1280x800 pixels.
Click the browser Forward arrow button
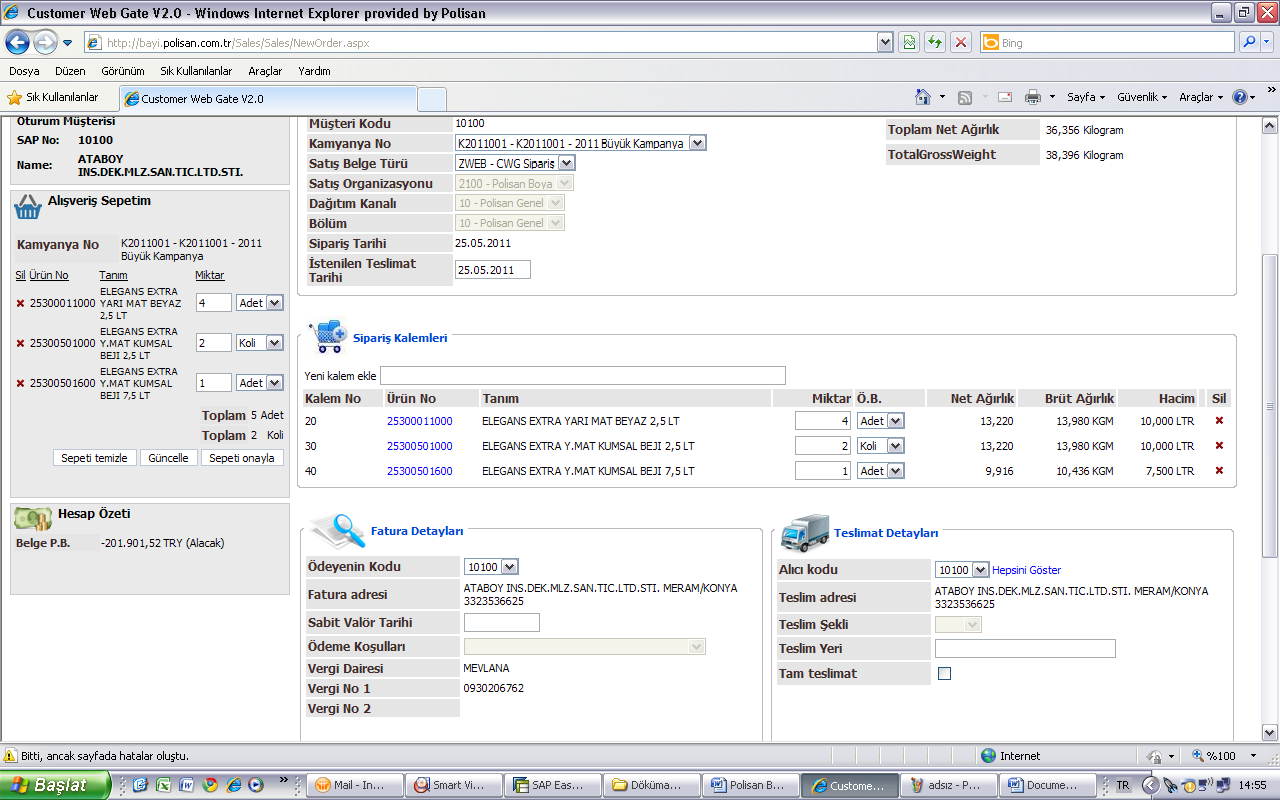(x=46, y=42)
